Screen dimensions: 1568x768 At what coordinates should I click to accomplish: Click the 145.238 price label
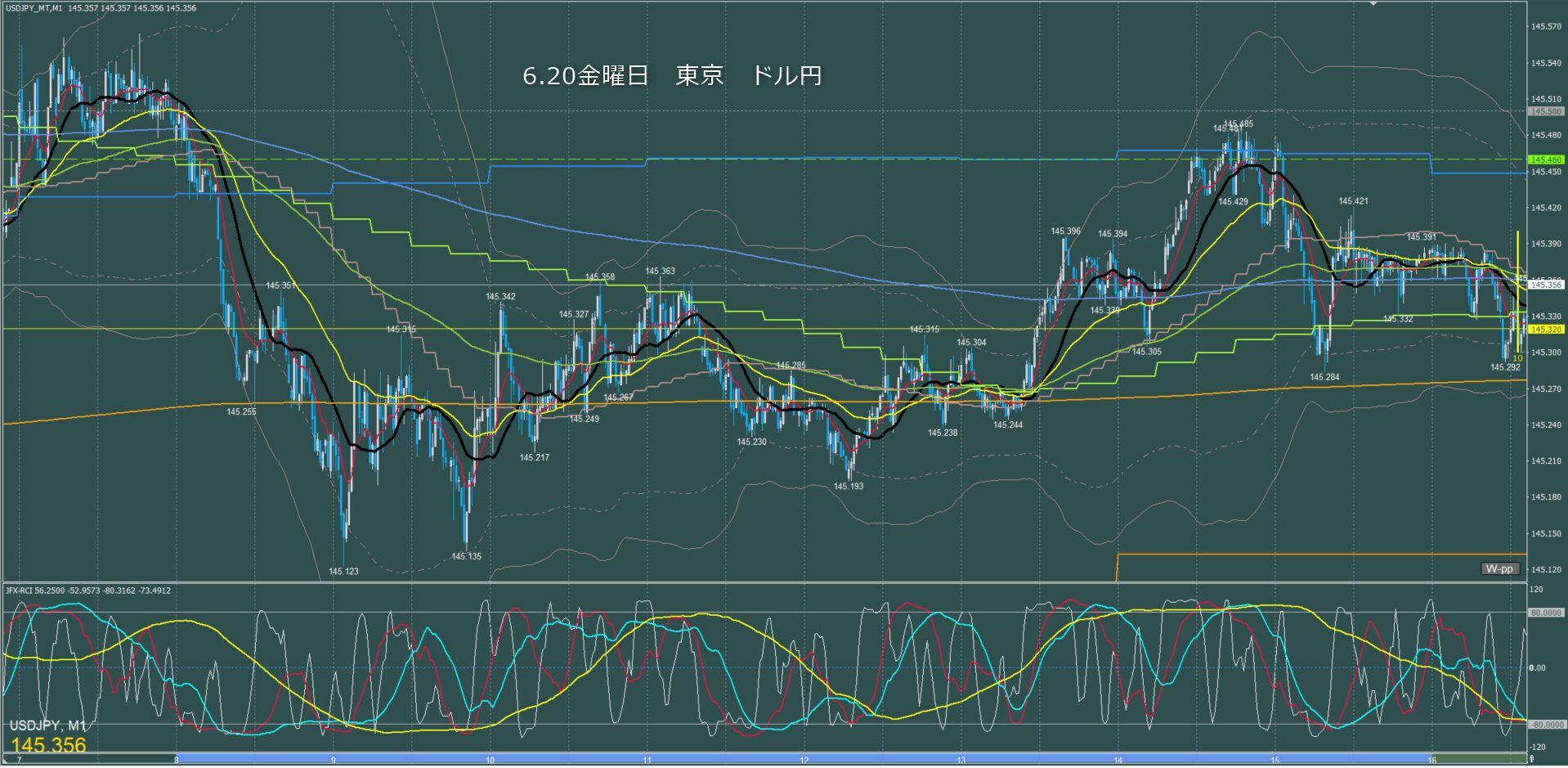coord(943,433)
